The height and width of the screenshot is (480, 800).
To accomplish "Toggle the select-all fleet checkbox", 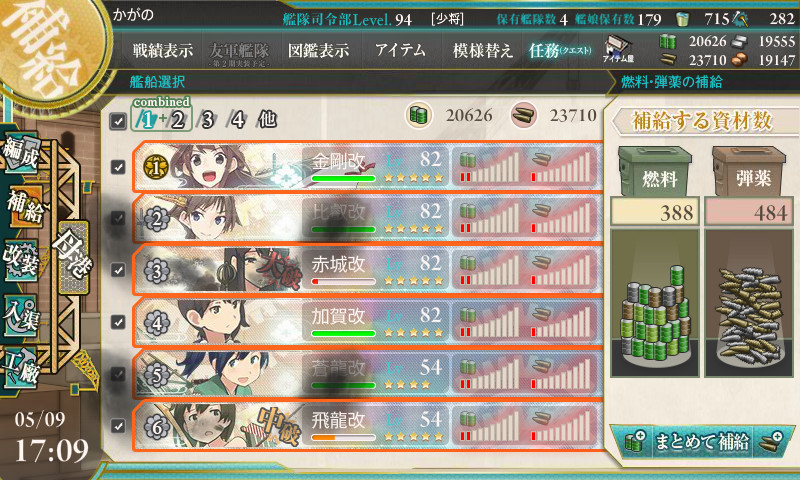I will point(118,121).
